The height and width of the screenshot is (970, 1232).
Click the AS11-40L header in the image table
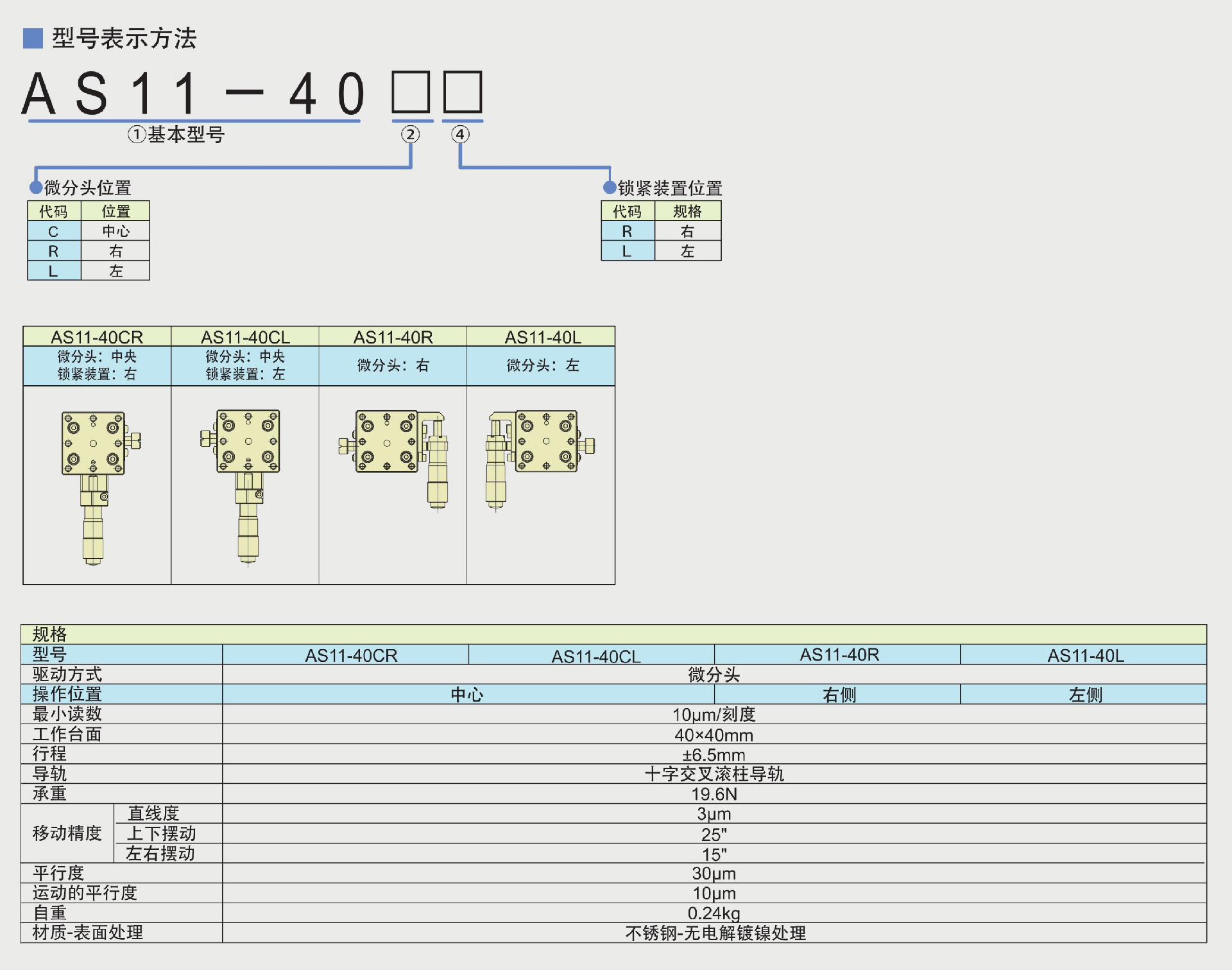point(542,337)
